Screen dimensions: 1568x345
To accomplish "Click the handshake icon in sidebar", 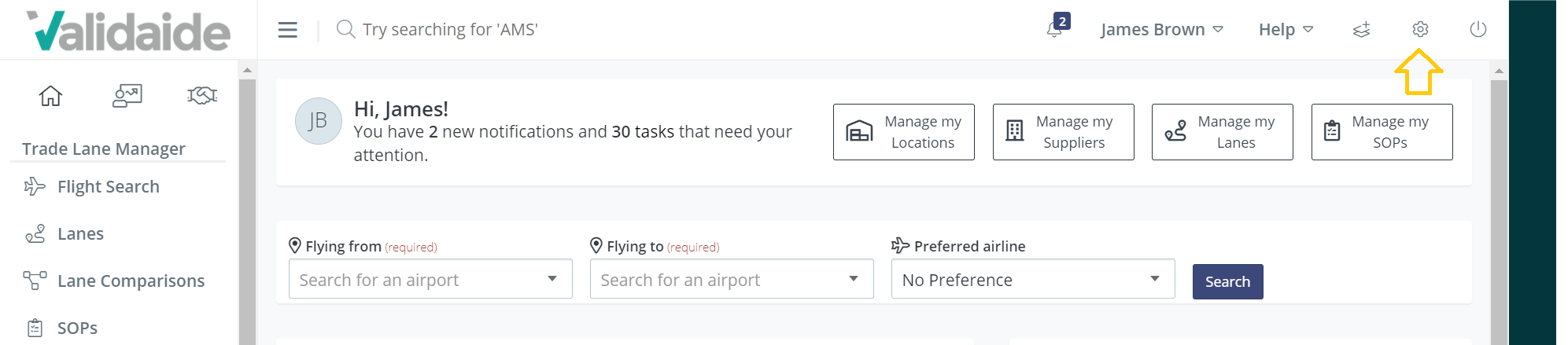I will (x=202, y=96).
